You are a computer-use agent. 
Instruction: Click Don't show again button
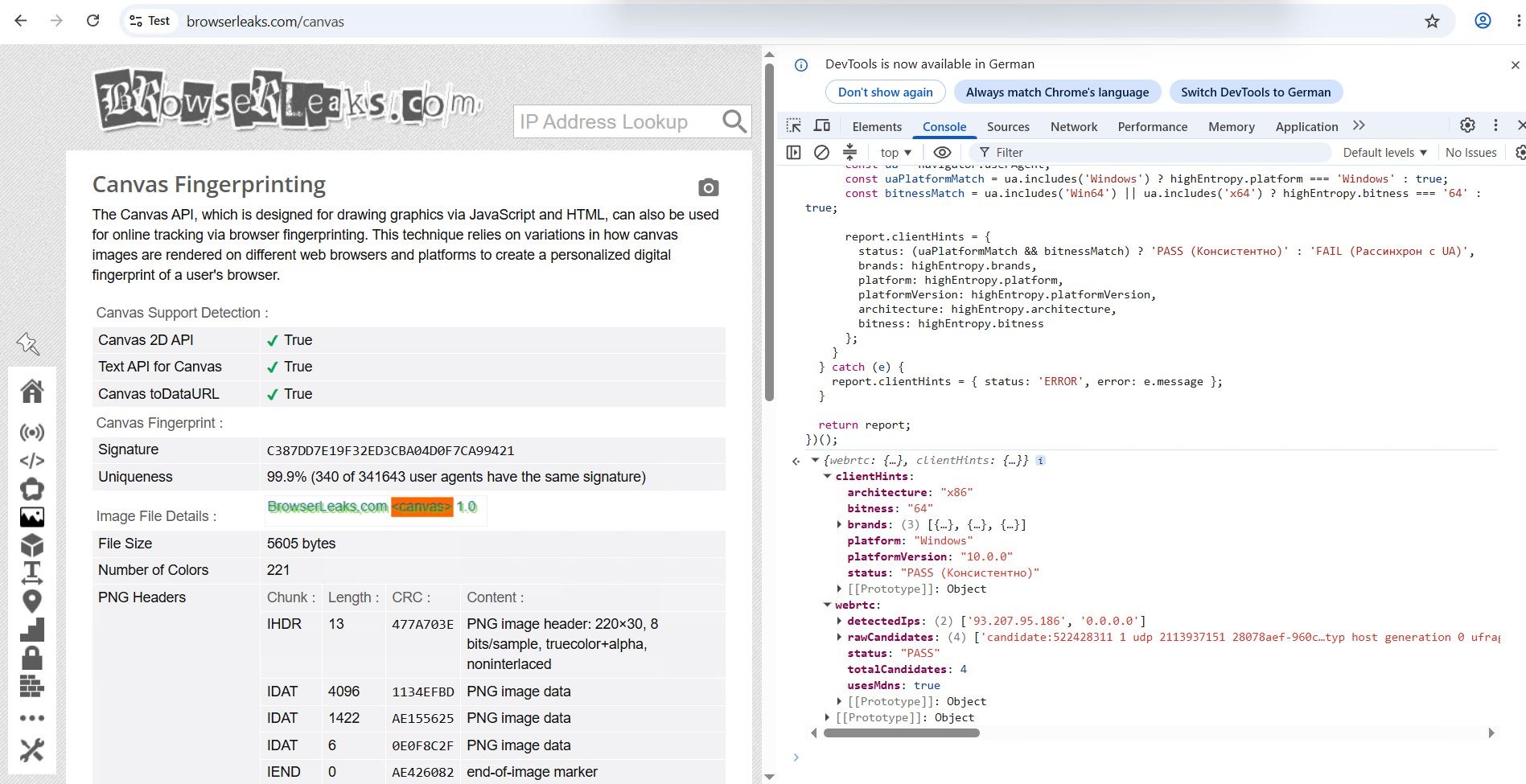click(885, 92)
